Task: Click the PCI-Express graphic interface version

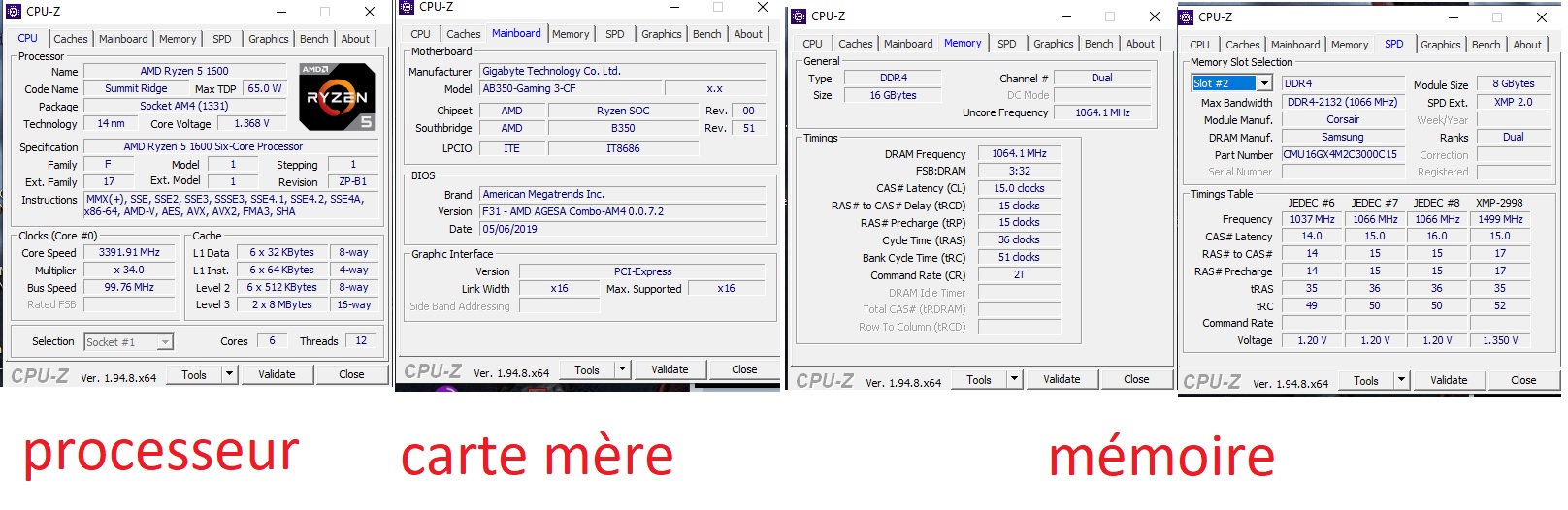Action: pyautogui.click(x=642, y=271)
